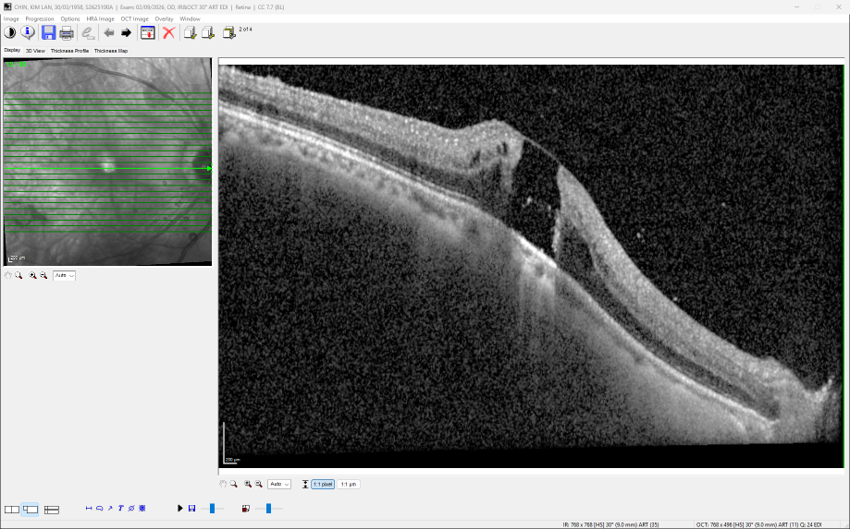This screenshot has height=529, width=850.
Task: Go to next image with black right arrow
Action: (x=126, y=33)
